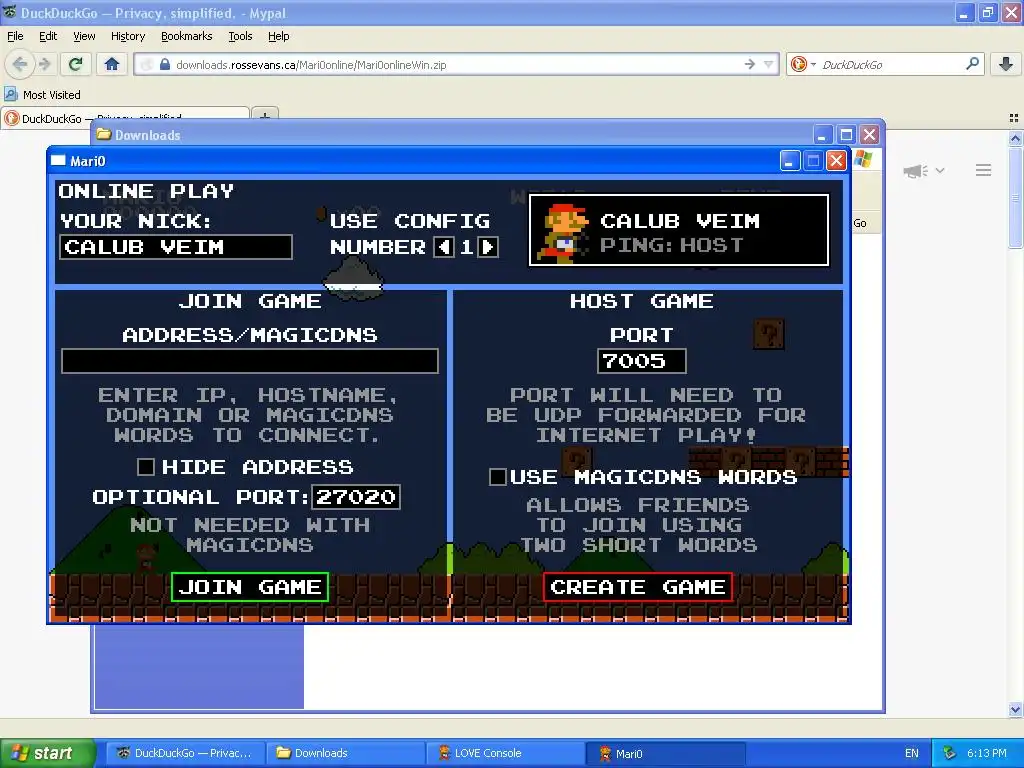Click the browser Forward arrow button
This screenshot has height=768, width=1024.
[44, 64]
